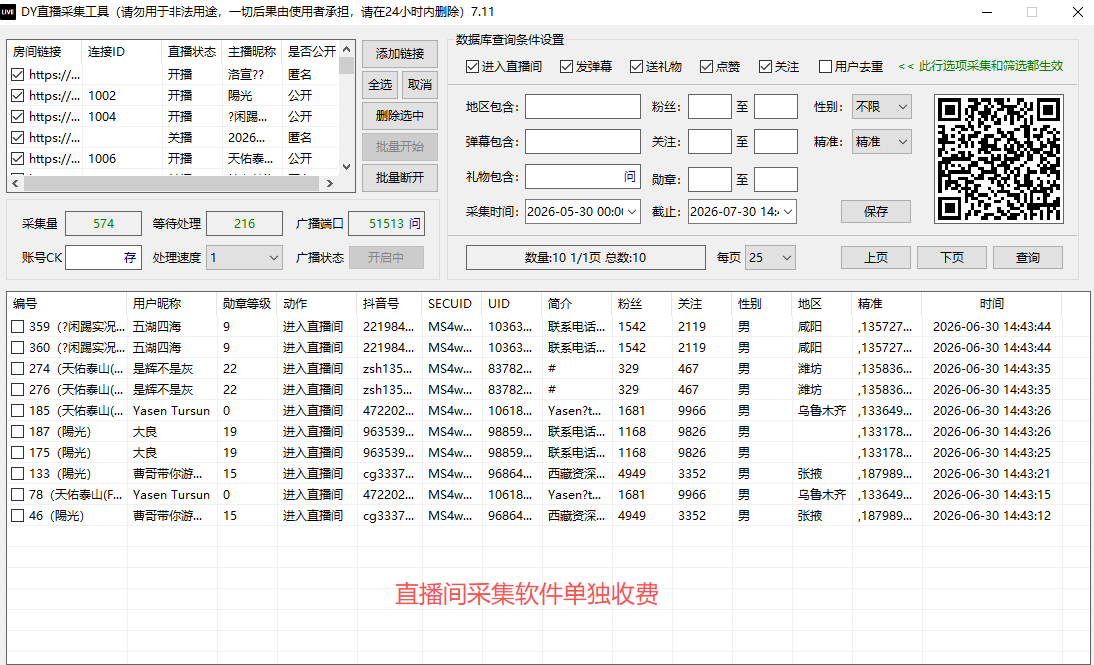The image size is (1094, 665).
Task: Click 删除选中 button
Action: [400, 116]
